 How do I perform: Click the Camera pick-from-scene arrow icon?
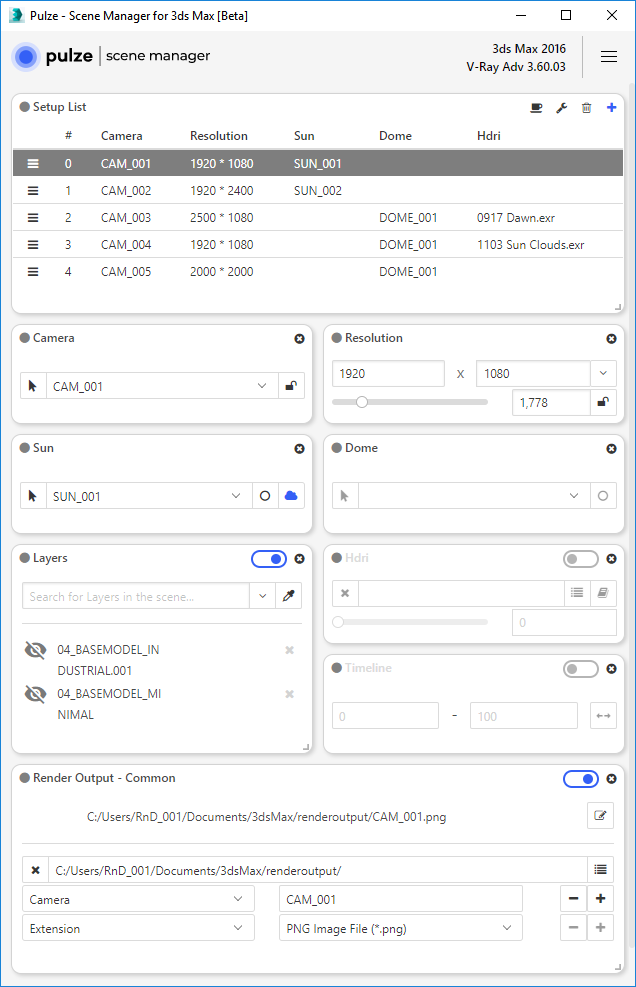click(33, 386)
